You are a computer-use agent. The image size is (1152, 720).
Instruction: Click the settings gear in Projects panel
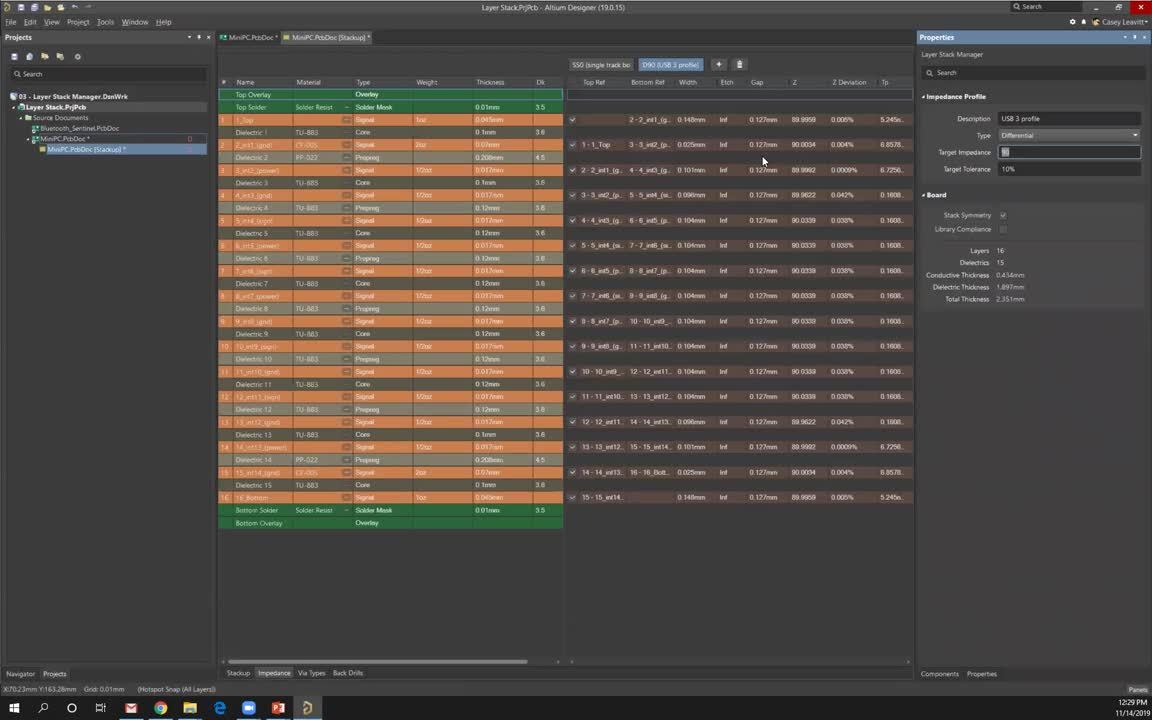click(x=78, y=57)
